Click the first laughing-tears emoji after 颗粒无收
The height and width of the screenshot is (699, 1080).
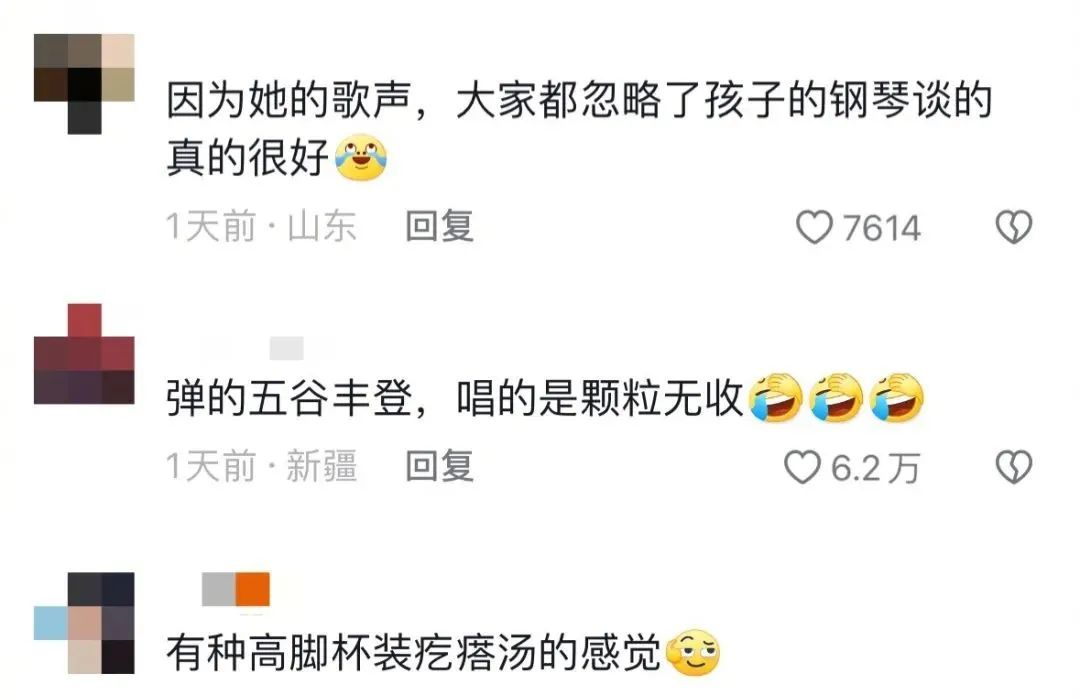click(776, 397)
